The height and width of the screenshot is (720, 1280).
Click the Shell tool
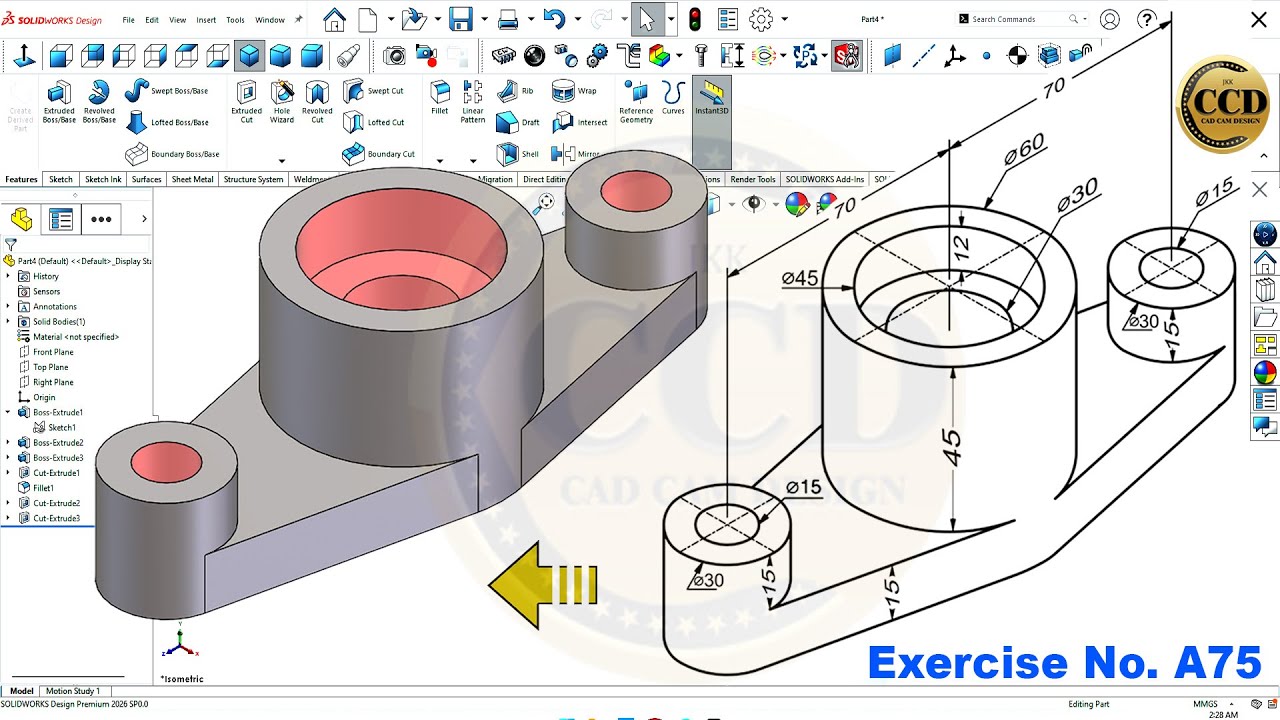(x=518, y=154)
